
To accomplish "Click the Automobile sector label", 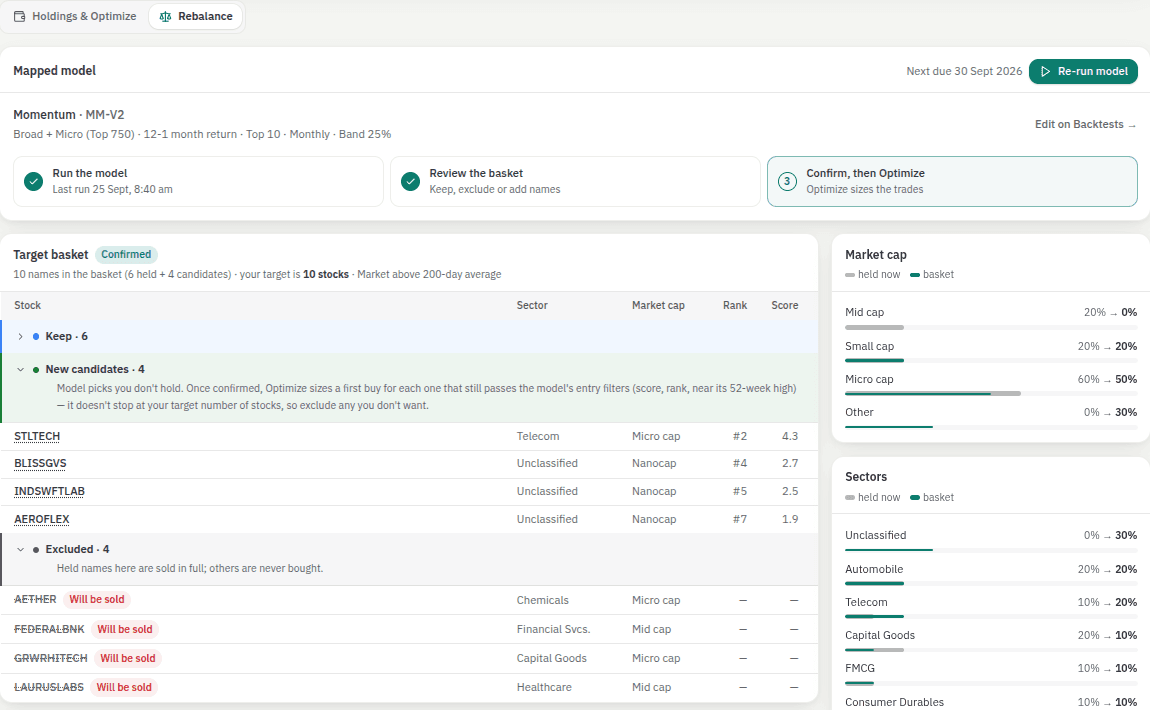I will click(x=874, y=569).
